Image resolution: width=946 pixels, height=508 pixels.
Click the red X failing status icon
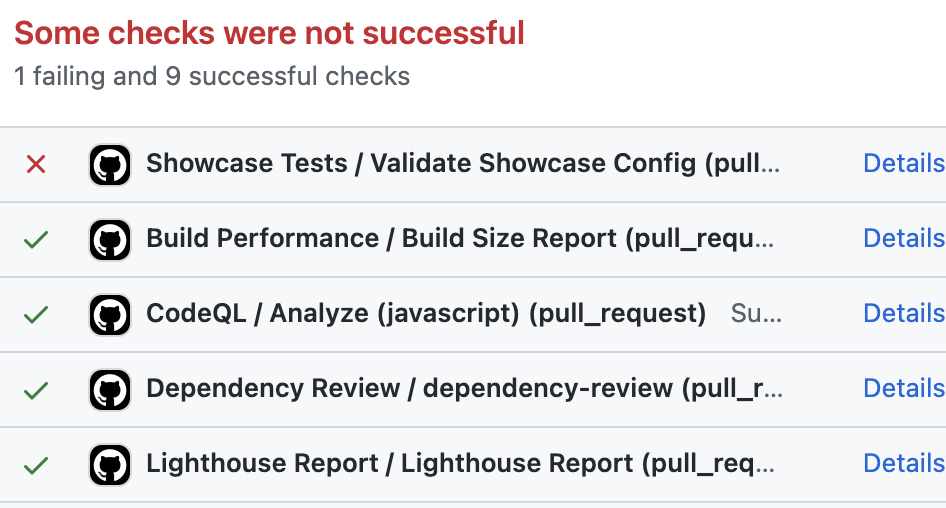pos(36,164)
